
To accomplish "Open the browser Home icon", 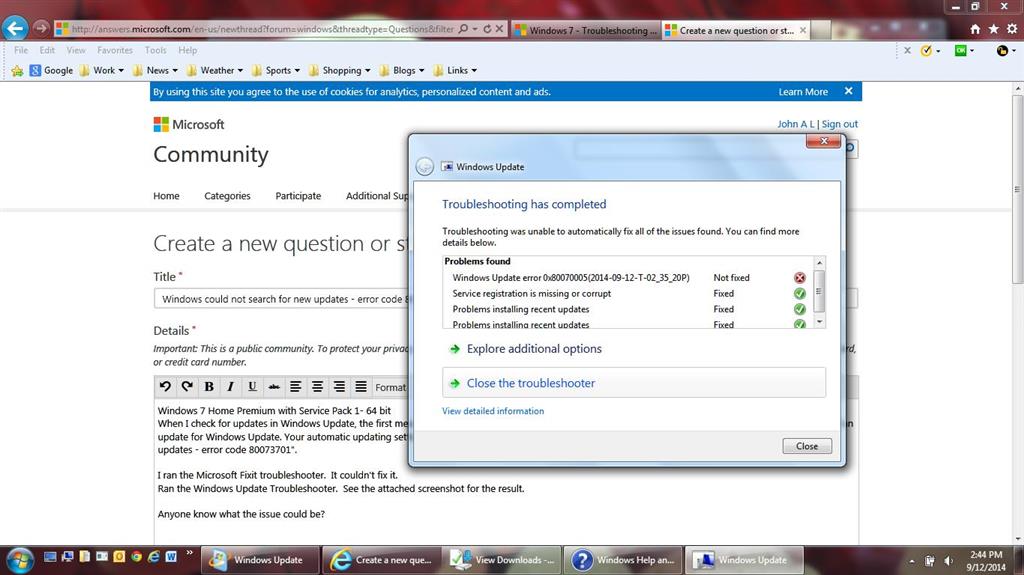I will (x=975, y=29).
